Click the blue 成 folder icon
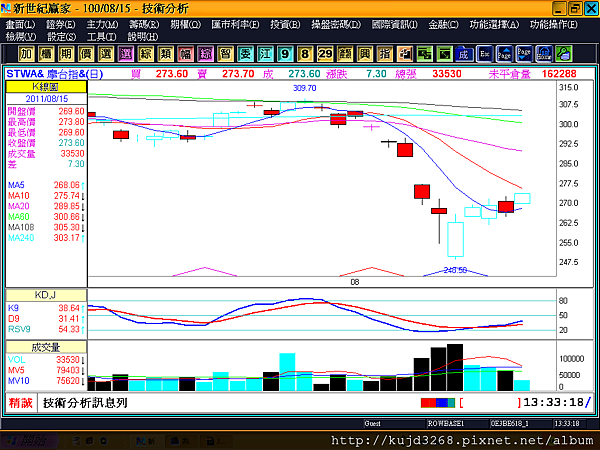This screenshot has height=450, width=600. click(465, 54)
